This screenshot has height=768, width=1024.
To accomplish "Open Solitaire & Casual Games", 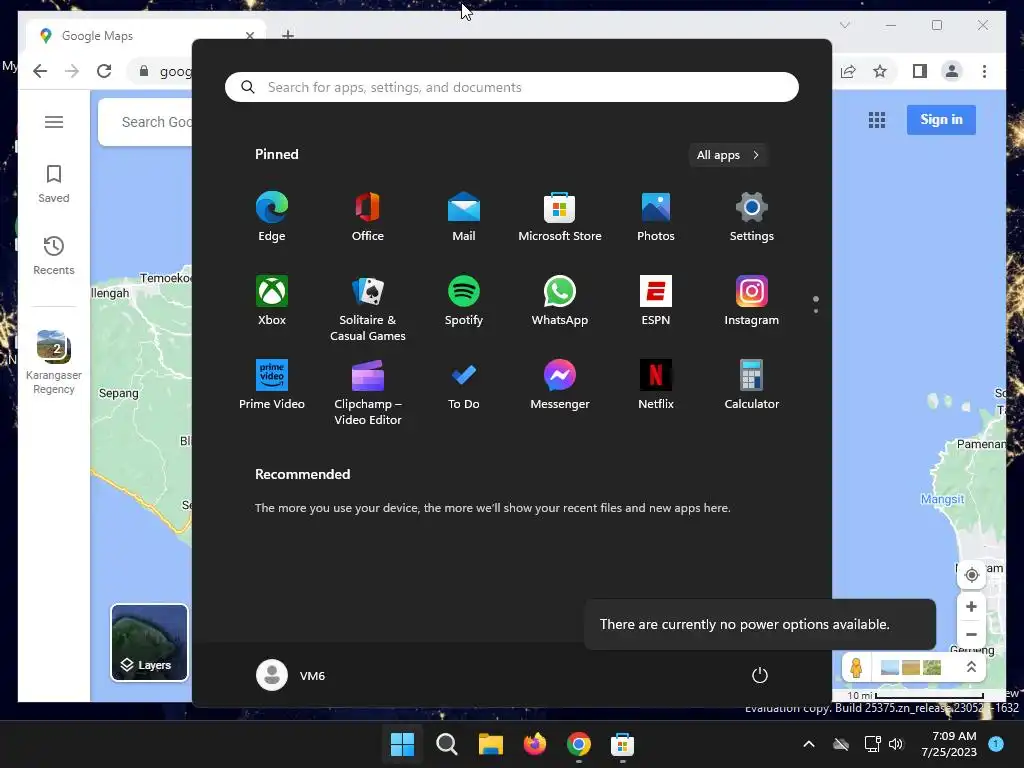I will click(368, 309).
